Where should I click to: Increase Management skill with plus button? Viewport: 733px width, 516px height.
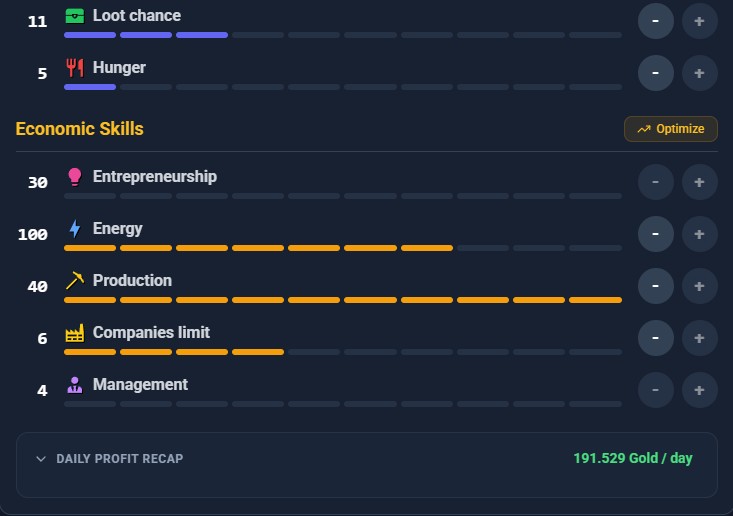699,390
